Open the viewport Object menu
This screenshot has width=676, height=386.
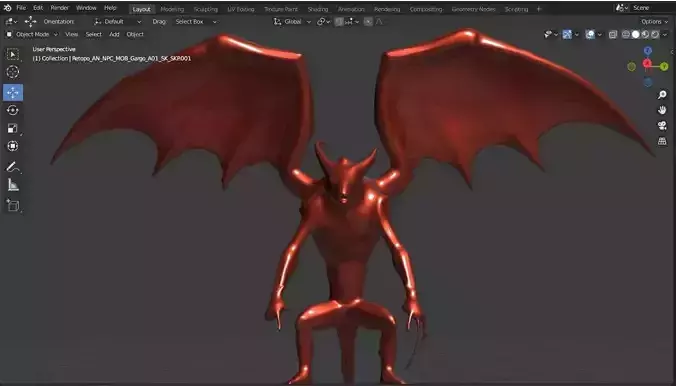click(x=135, y=35)
